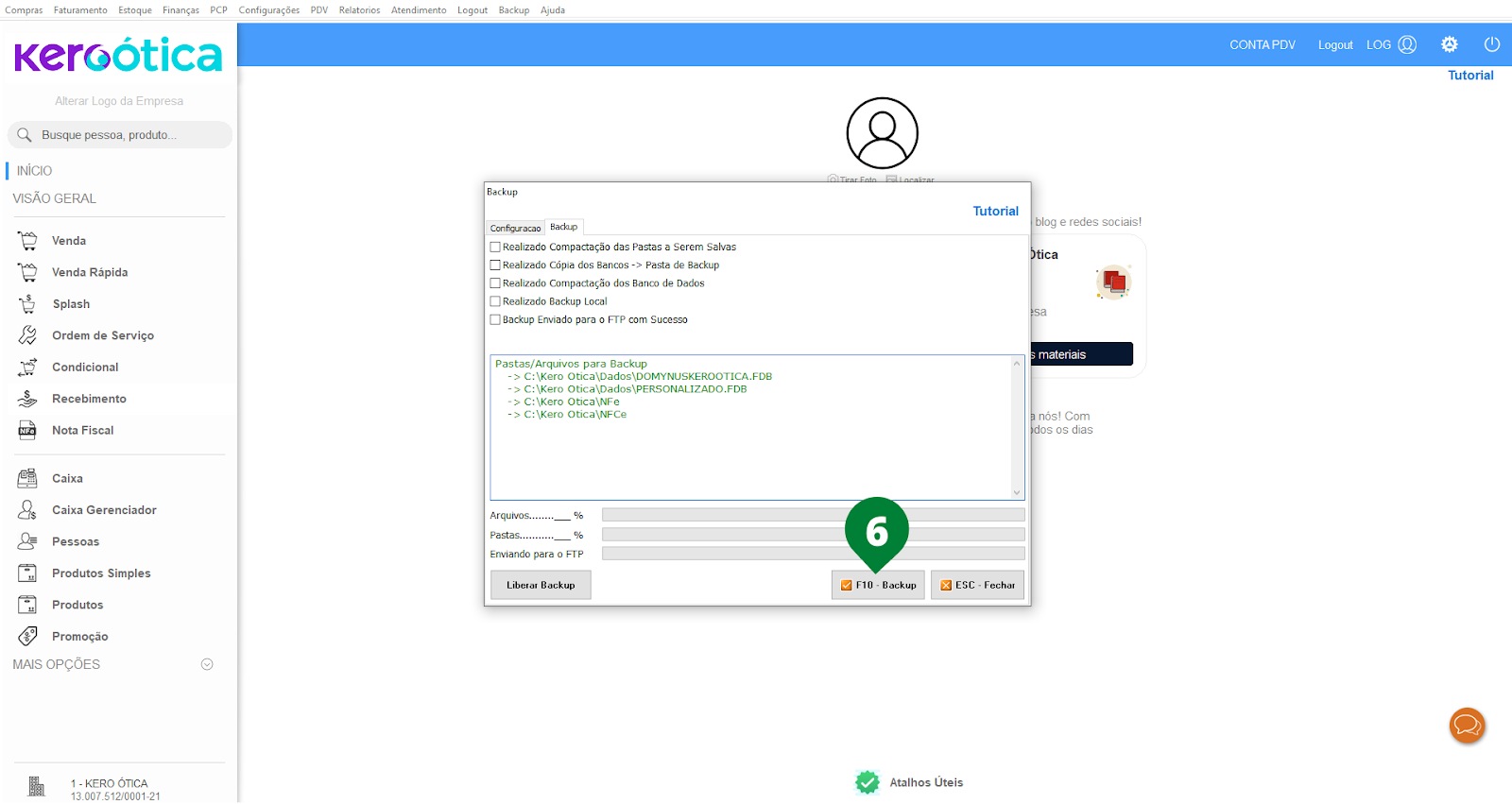Open the Configurações menu
This screenshot has width=1512, height=804.
click(268, 10)
